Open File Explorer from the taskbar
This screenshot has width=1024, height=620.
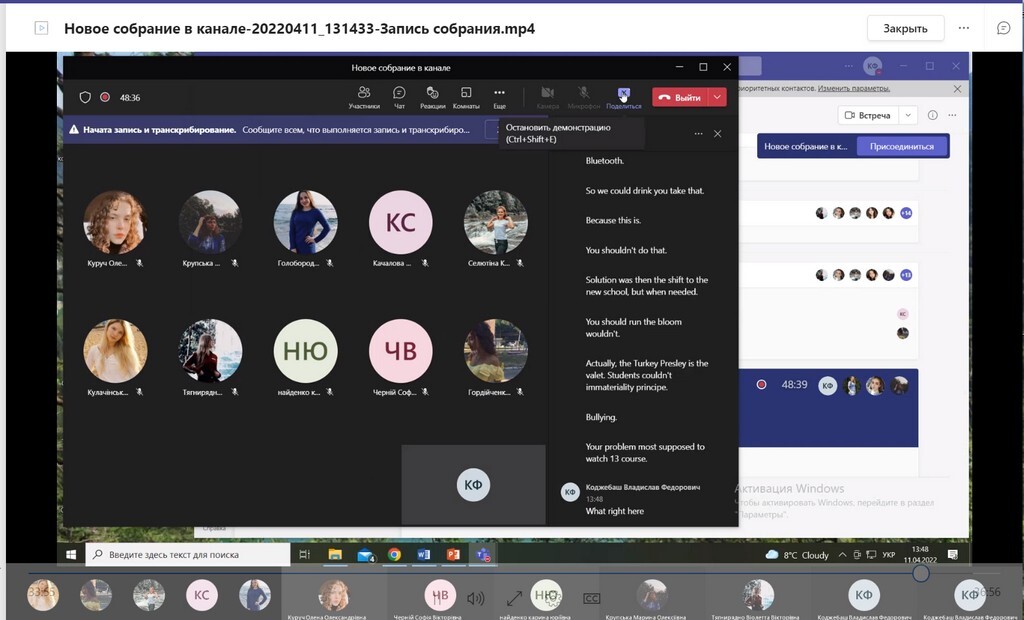point(335,554)
